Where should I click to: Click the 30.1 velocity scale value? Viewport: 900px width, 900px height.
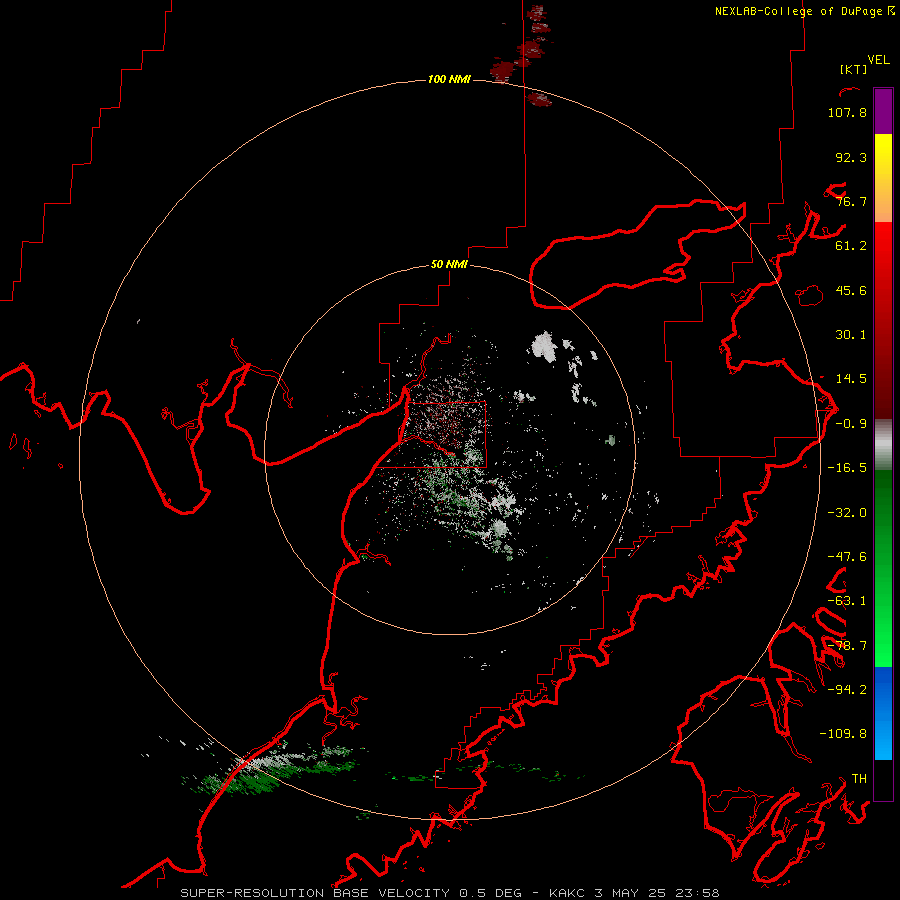(851, 335)
